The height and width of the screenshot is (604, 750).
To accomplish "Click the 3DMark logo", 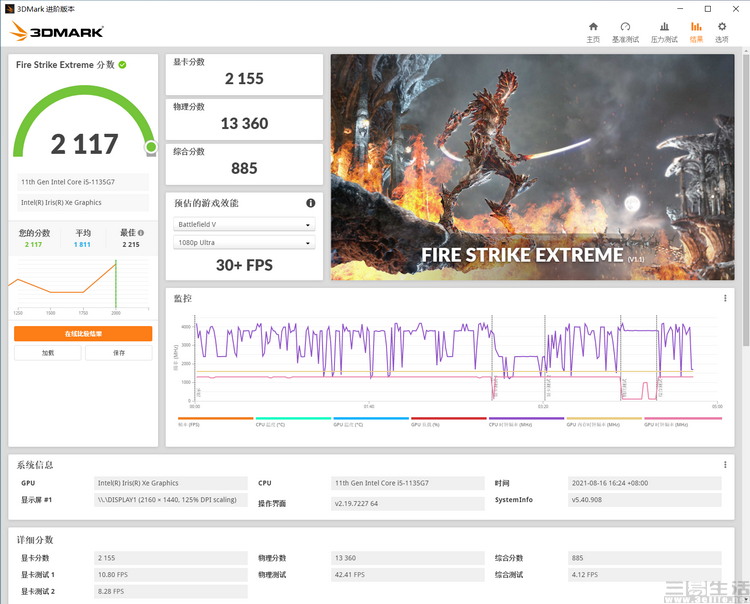I will 57,32.
